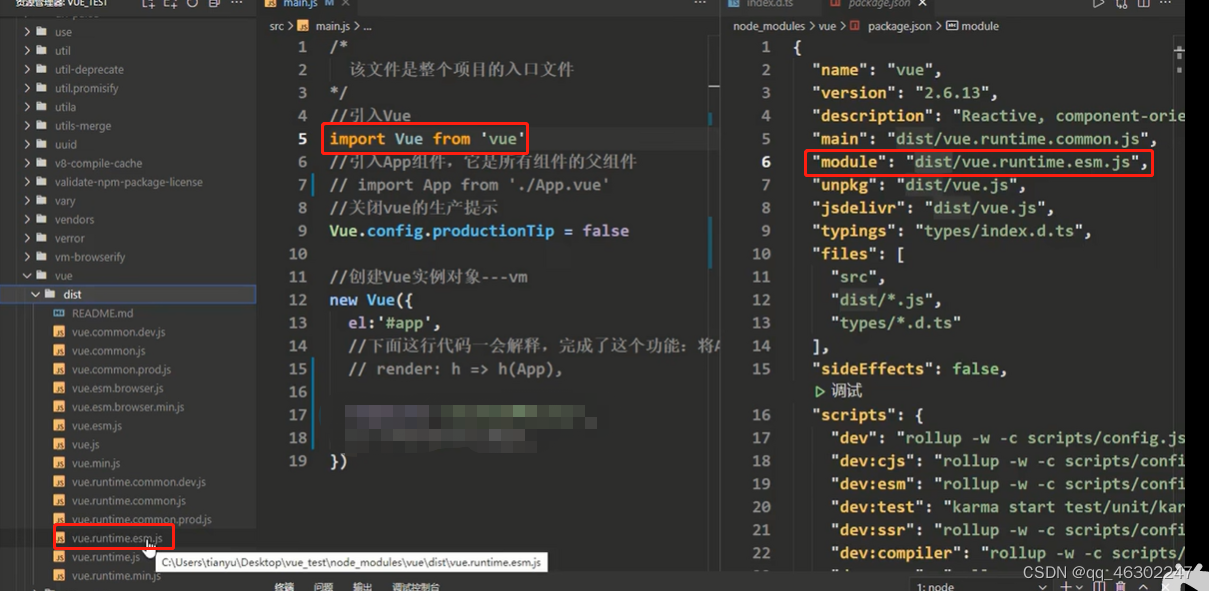The image size is (1209, 591).
Task: Click the New Folder icon in explorer header
Action: (x=171, y=4)
